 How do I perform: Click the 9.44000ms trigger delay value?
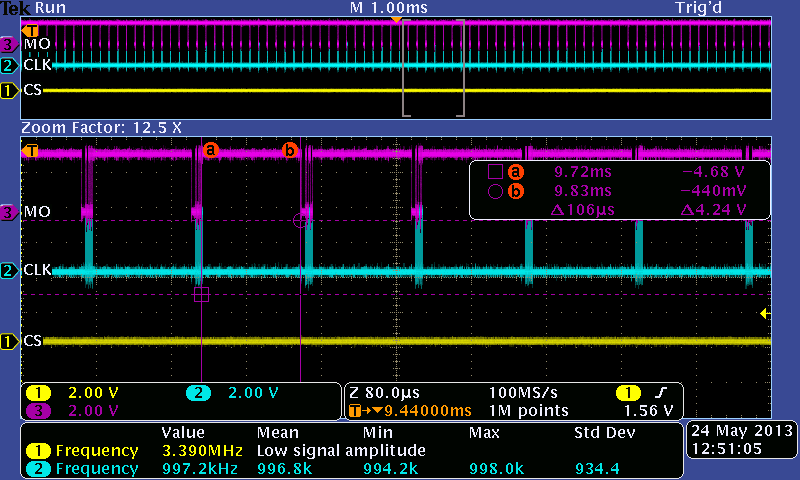pyautogui.click(x=428, y=411)
